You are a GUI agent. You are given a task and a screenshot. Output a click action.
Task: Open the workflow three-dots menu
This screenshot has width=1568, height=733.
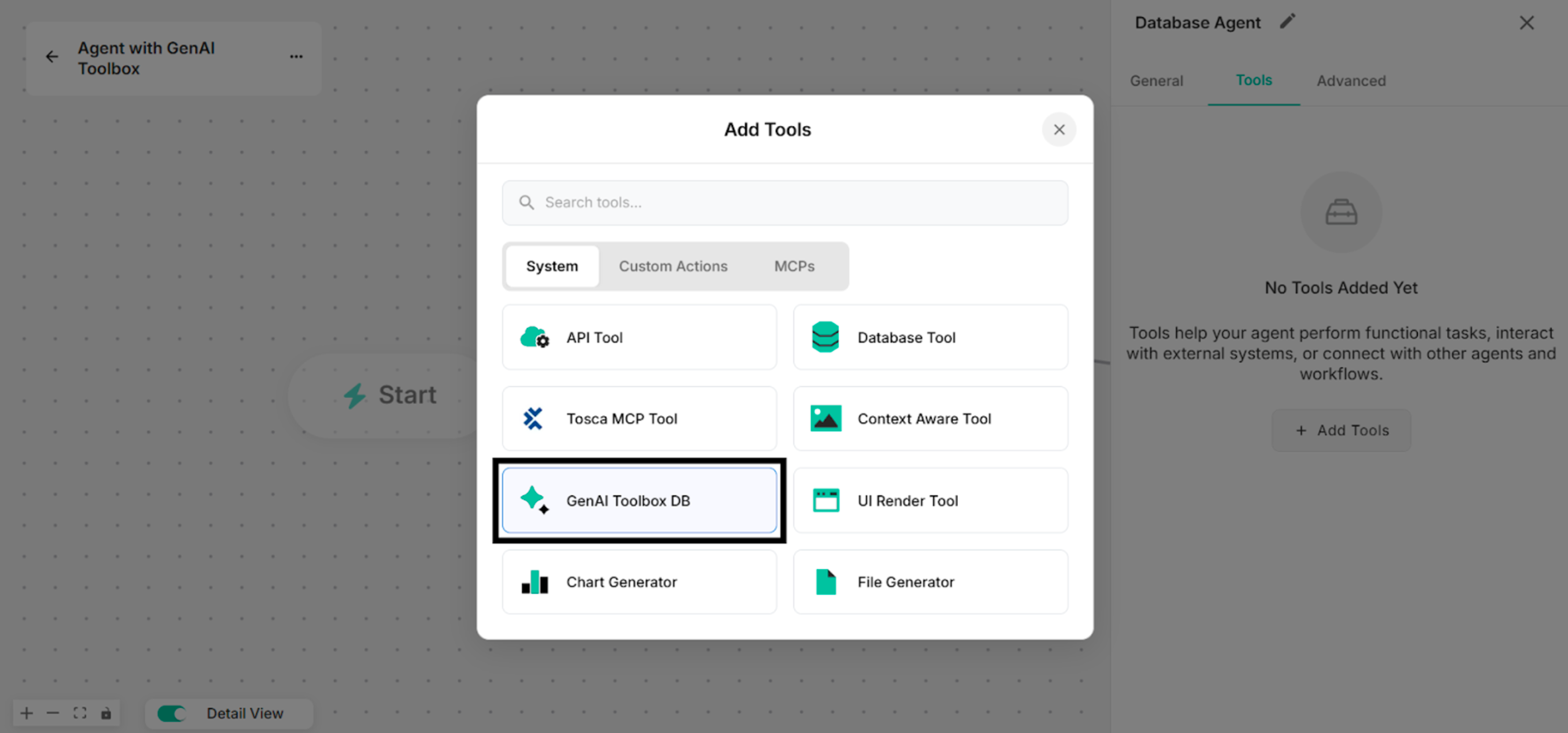296,57
